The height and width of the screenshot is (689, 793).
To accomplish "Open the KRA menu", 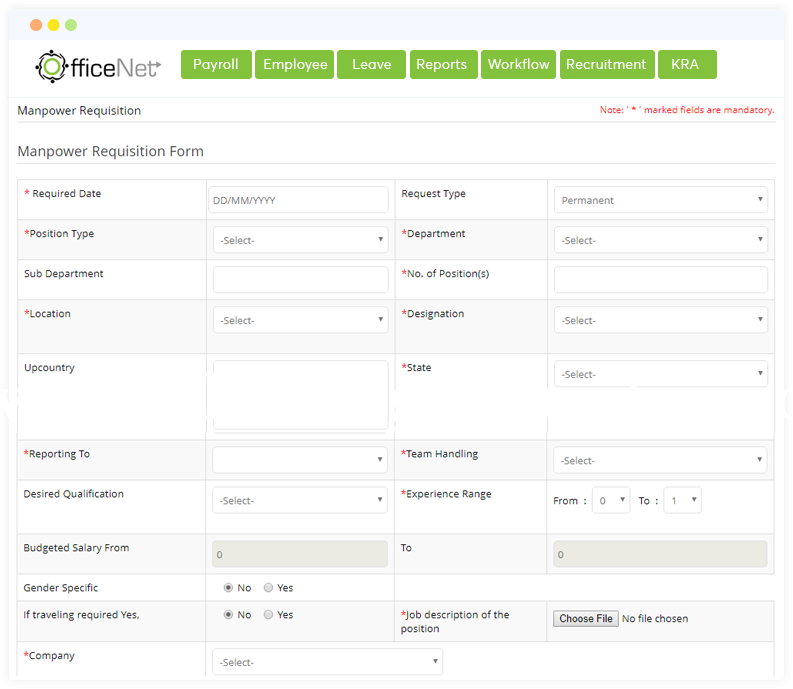I will pyautogui.click(x=687, y=64).
